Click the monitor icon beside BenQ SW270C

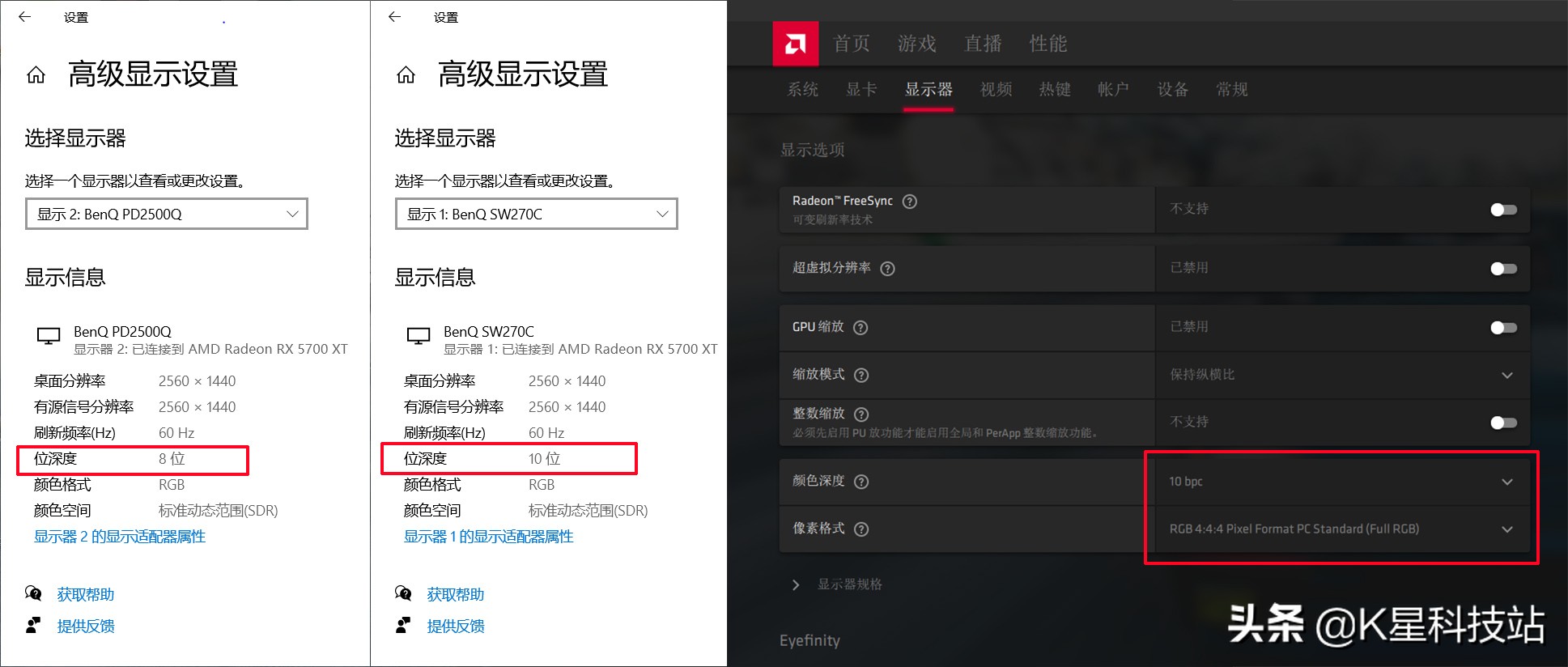pos(419,336)
